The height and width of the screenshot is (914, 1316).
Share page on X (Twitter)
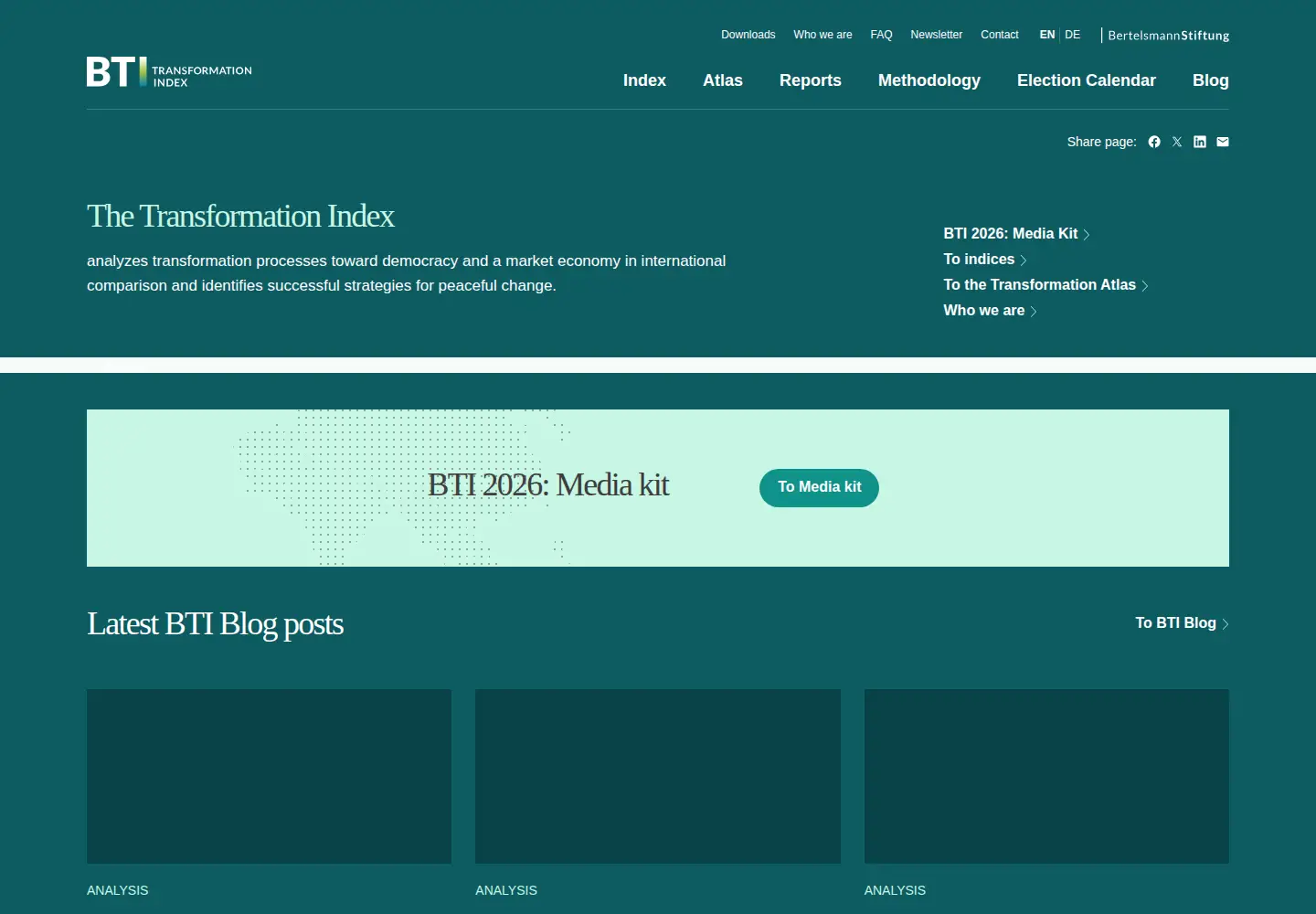(x=1177, y=142)
